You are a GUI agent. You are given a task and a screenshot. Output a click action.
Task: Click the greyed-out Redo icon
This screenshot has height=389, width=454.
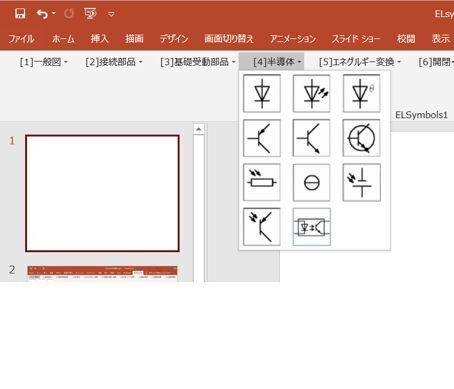pos(69,14)
